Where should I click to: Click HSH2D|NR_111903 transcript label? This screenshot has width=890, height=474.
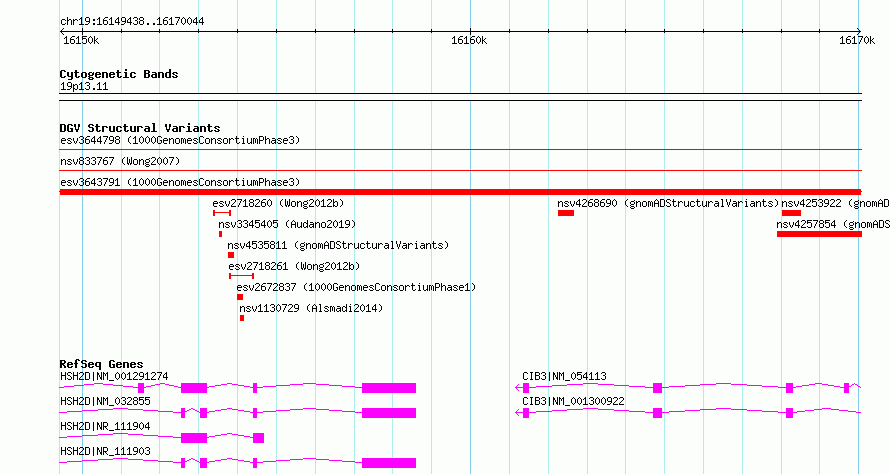[x=106, y=451]
